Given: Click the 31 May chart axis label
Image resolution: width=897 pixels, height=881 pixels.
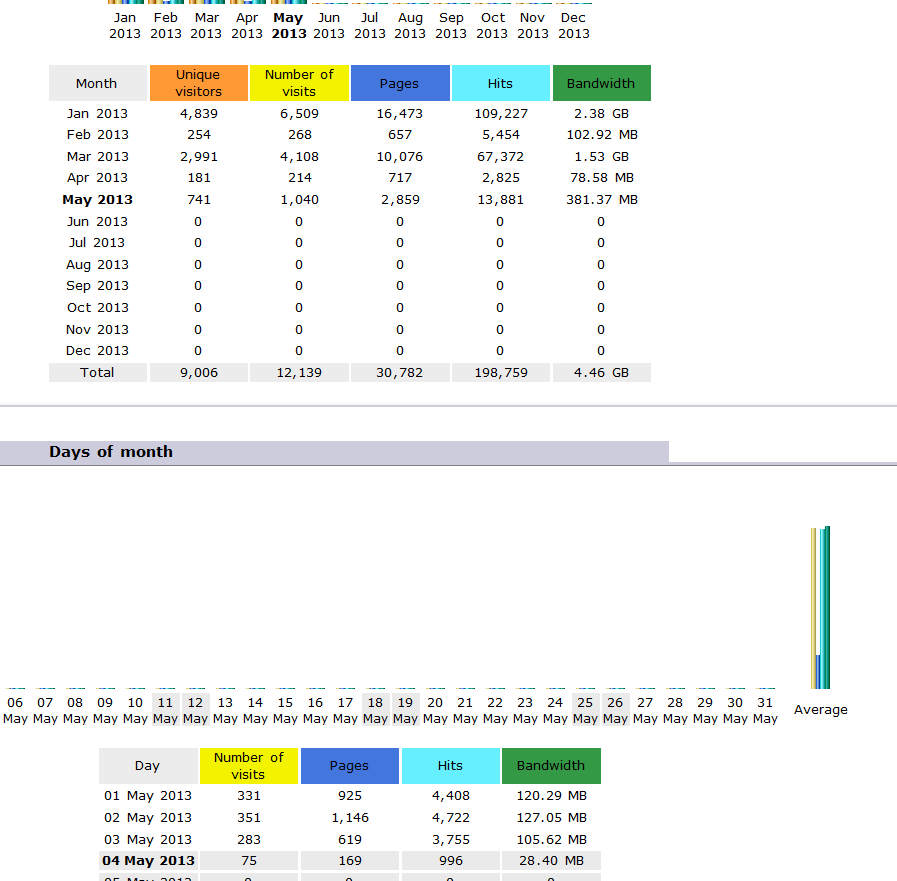Looking at the screenshot, I should pos(765,710).
